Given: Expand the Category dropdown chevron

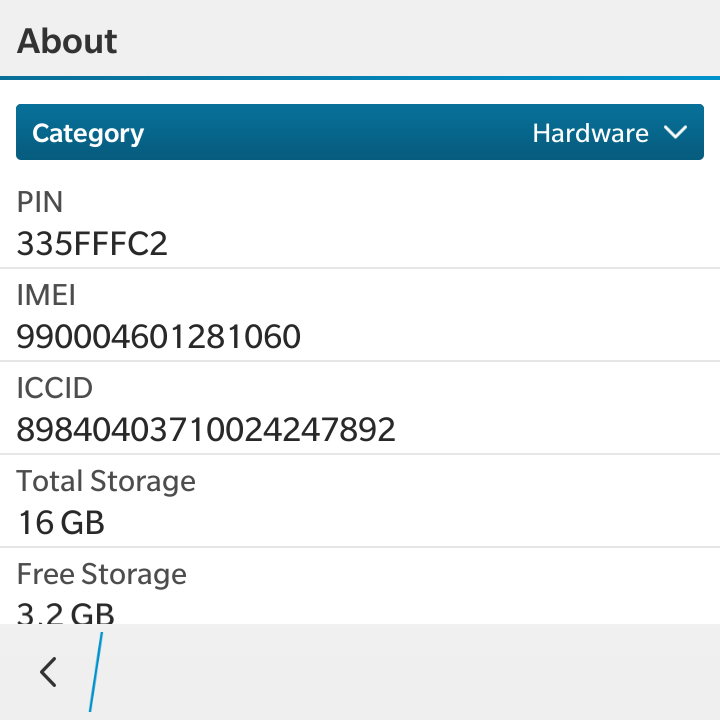Looking at the screenshot, I should [x=676, y=133].
